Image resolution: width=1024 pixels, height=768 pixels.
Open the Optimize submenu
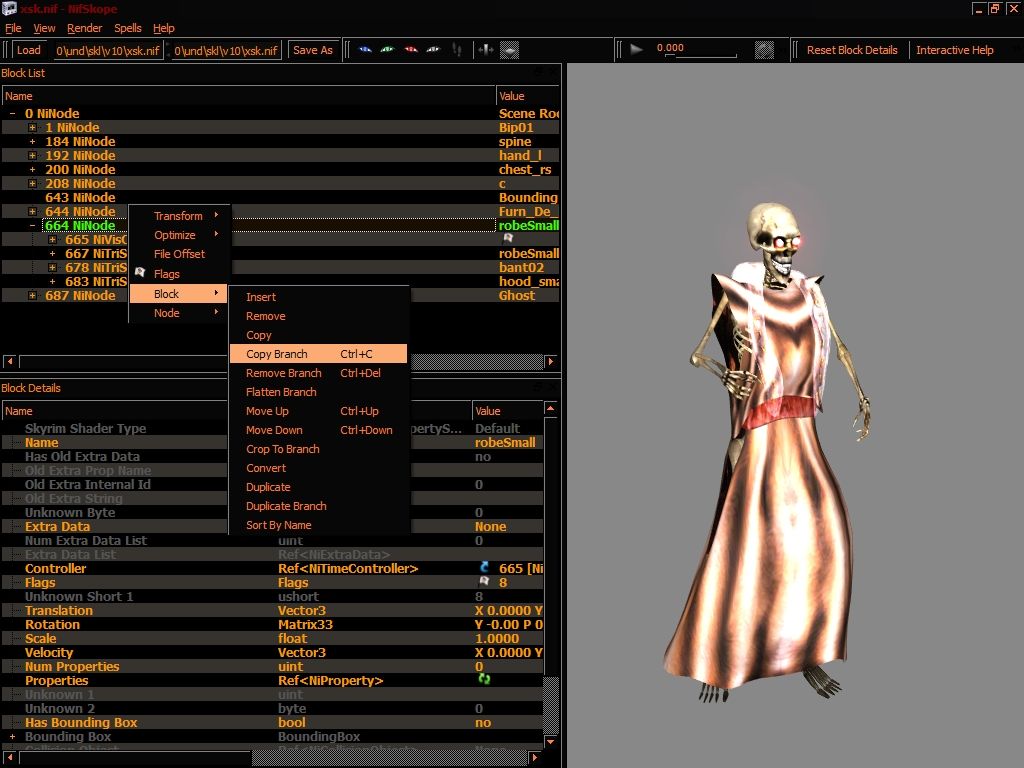(x=179, y=235)
